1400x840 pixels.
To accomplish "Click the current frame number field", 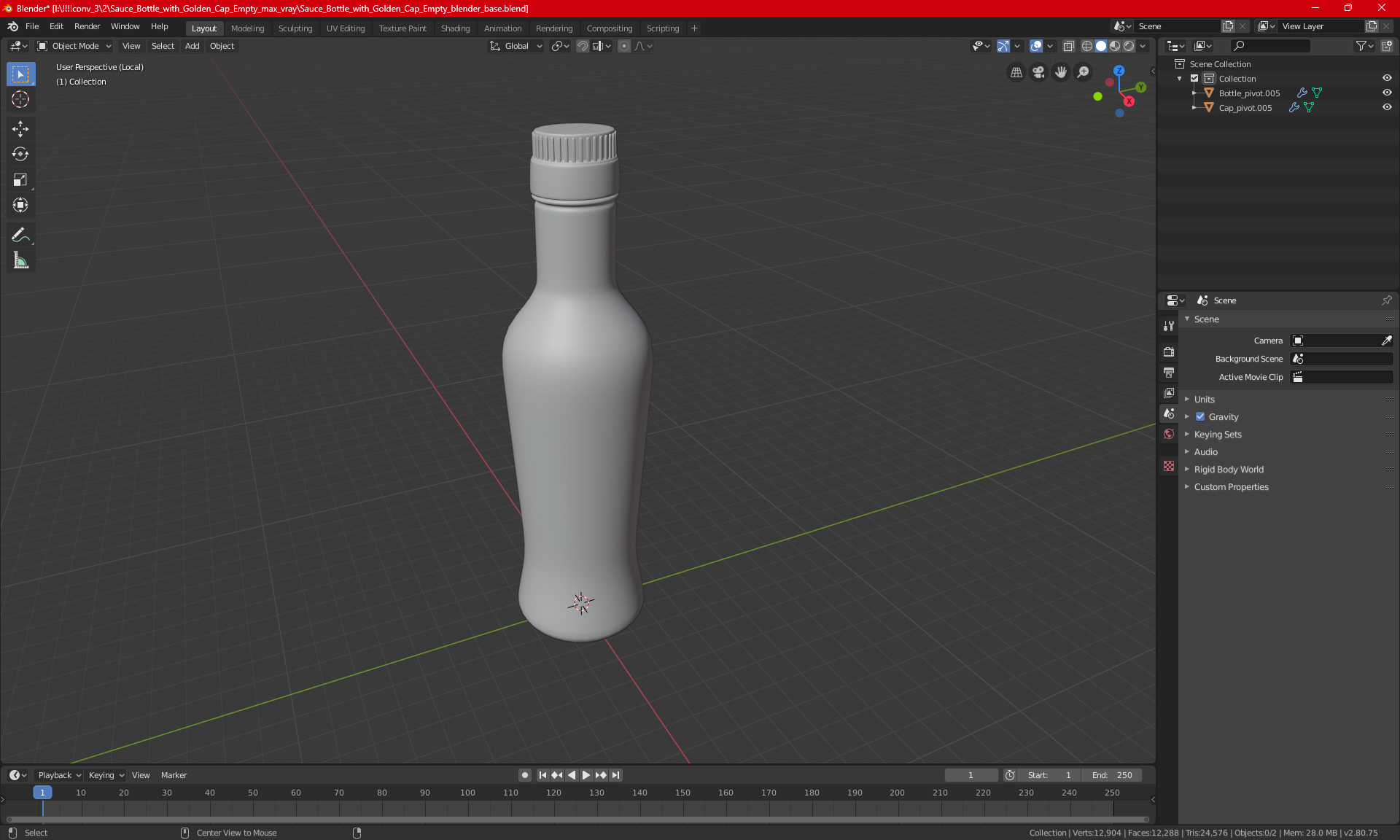I will point(971,775).
